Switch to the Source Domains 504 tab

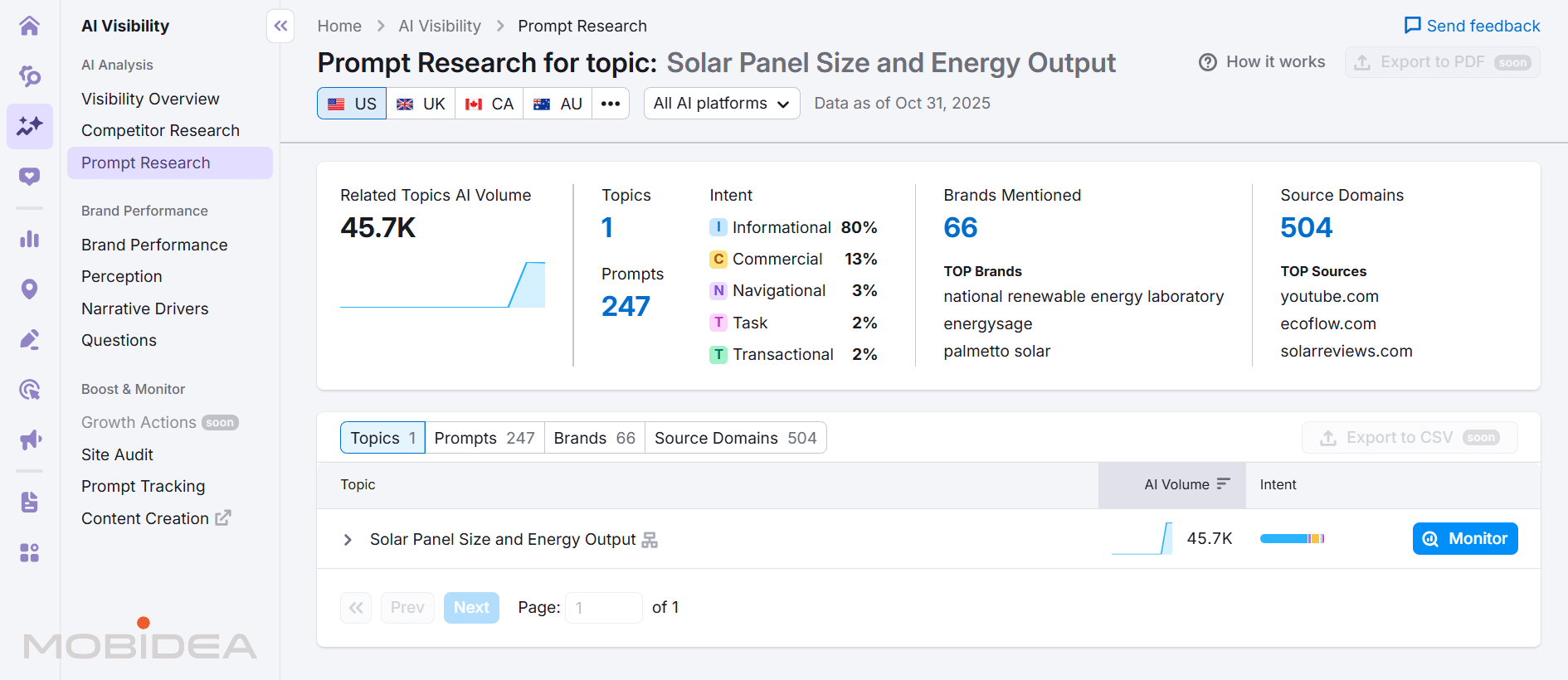click(x=736, y=438)
